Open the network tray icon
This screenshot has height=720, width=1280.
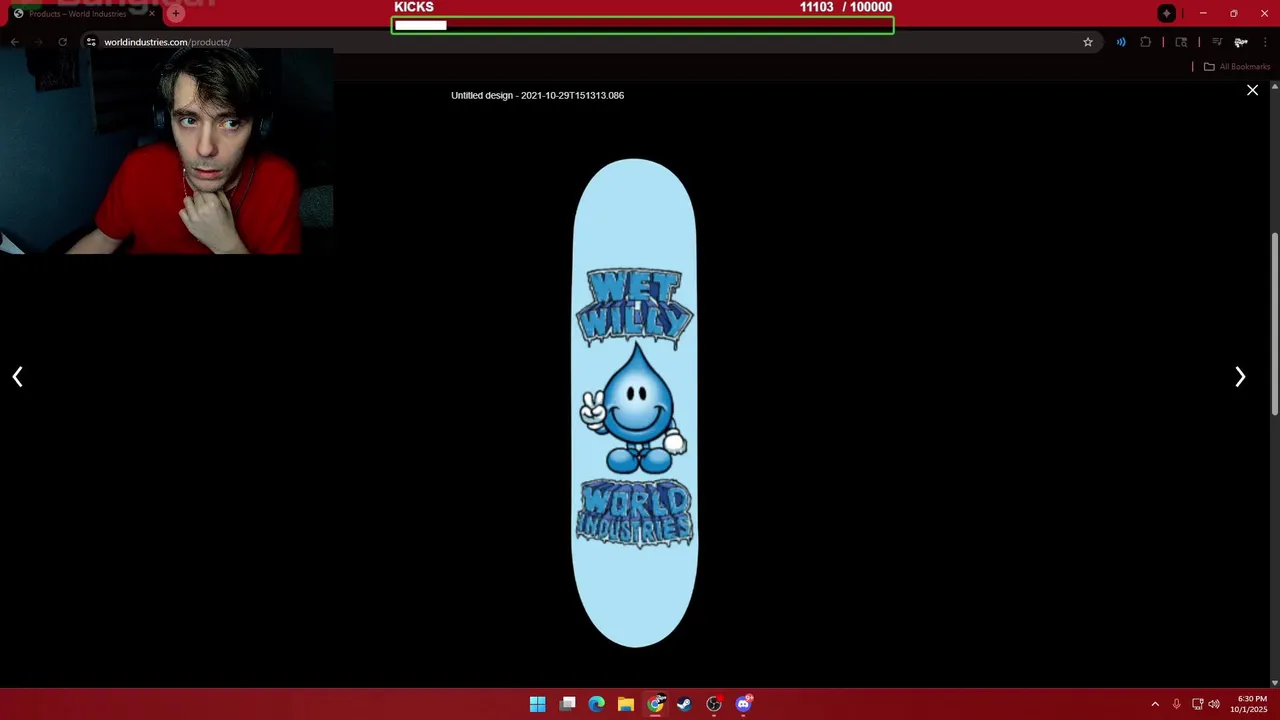point(1197,704)
